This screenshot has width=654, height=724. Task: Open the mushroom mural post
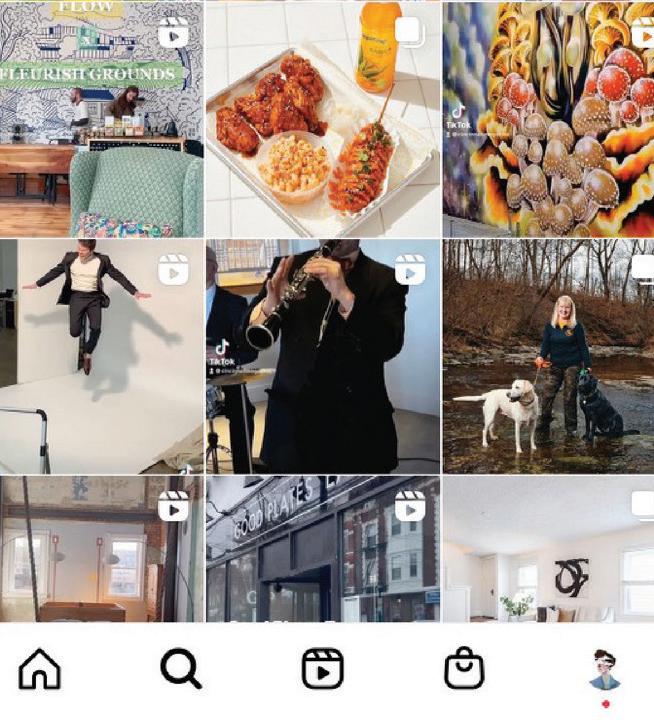point(548,120)
